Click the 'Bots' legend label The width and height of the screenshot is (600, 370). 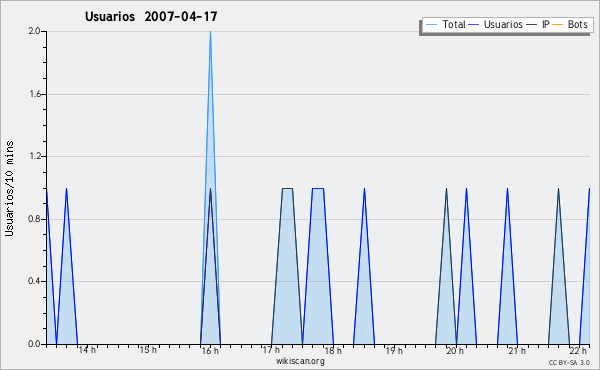coord(577,24)
